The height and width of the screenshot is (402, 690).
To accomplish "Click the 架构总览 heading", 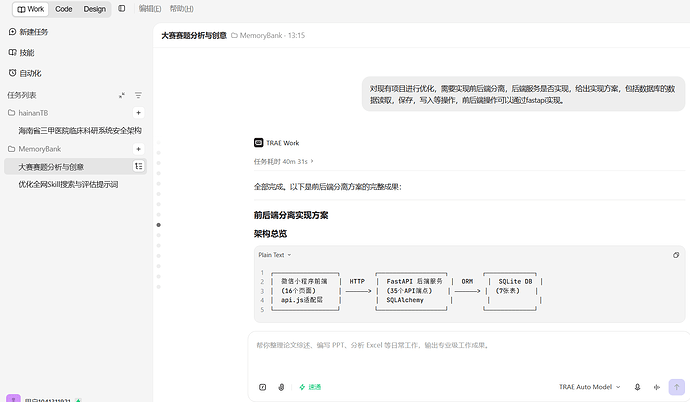I will (x=270, y=234).
